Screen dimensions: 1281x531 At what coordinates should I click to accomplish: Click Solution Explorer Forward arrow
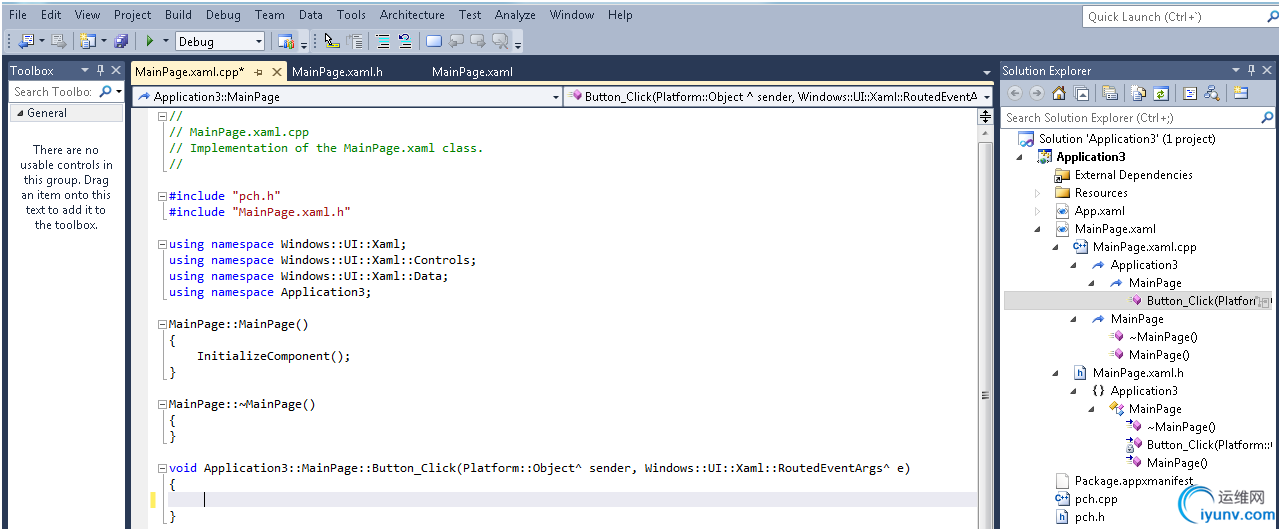tap(1037, 93)
